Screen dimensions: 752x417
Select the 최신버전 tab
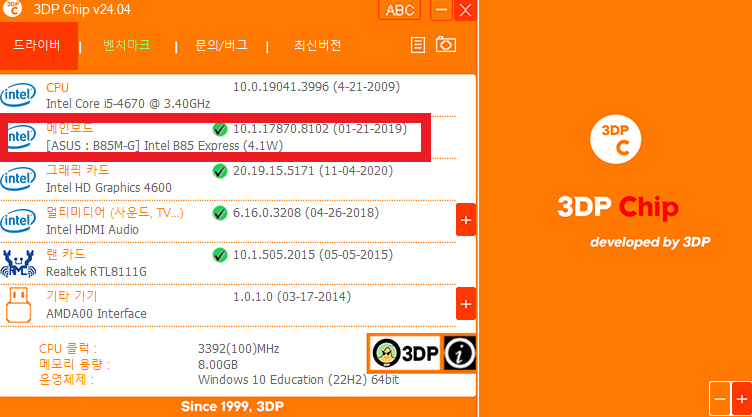coord(317,46)
